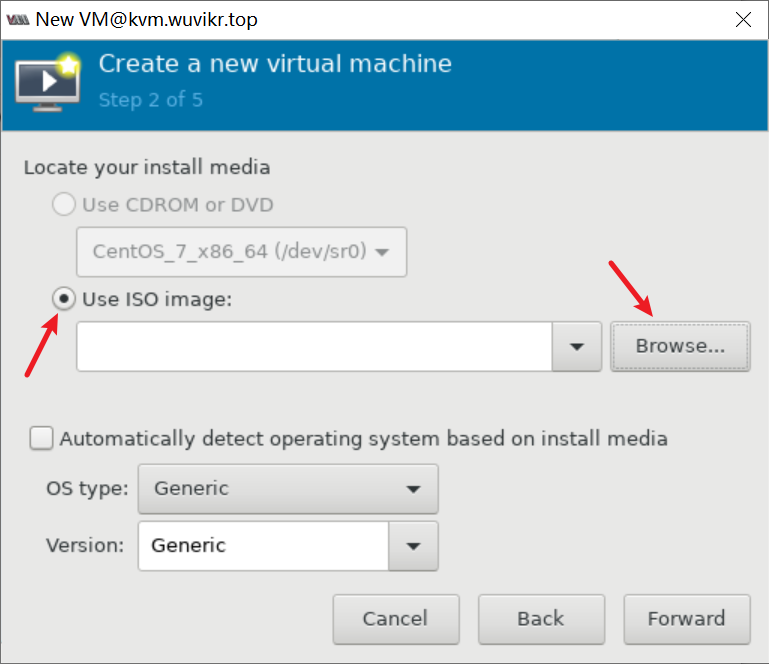This screenshot has width=769, height=664.
Task: Open the CentOS_7_x86_64 CDROM device dropdown
Action: tap(241, 252)
